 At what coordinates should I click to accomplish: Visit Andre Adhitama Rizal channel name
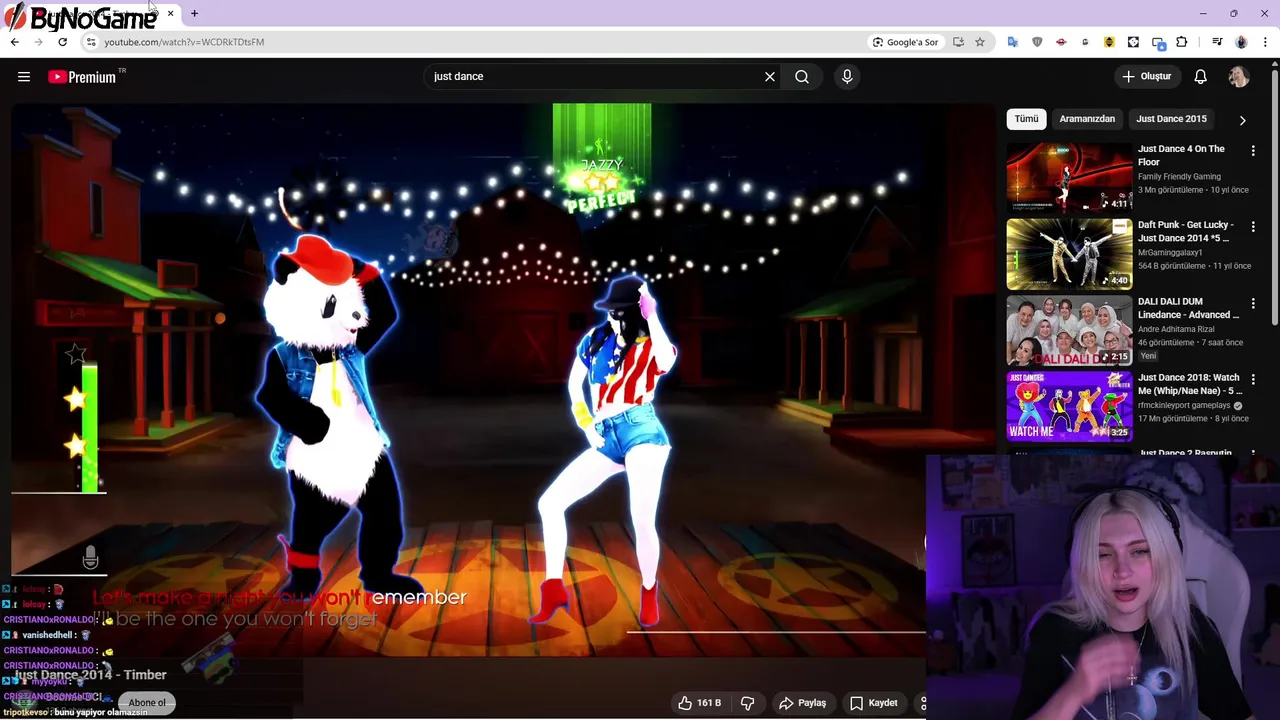click(x=1176, y=329)
